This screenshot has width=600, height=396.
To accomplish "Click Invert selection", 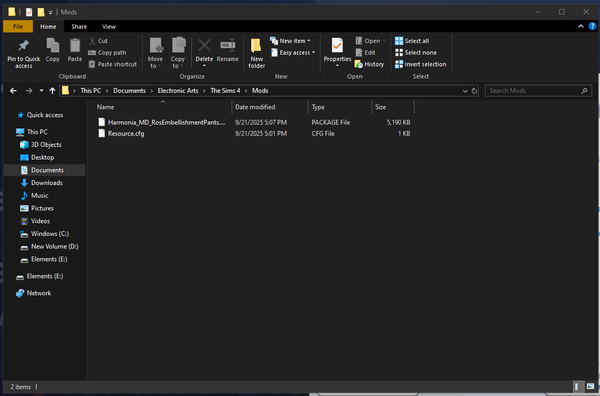I will 420,64.
